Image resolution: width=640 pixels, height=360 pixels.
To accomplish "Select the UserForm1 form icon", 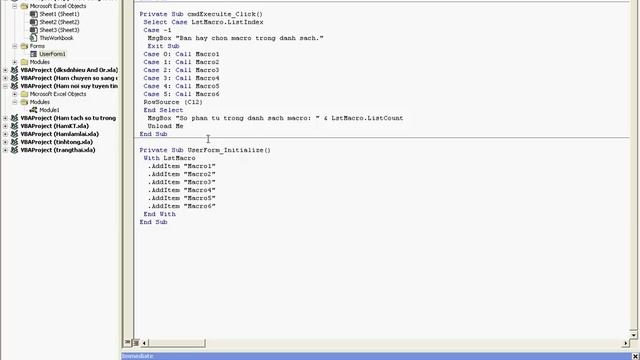I will [x=34, y=54].
